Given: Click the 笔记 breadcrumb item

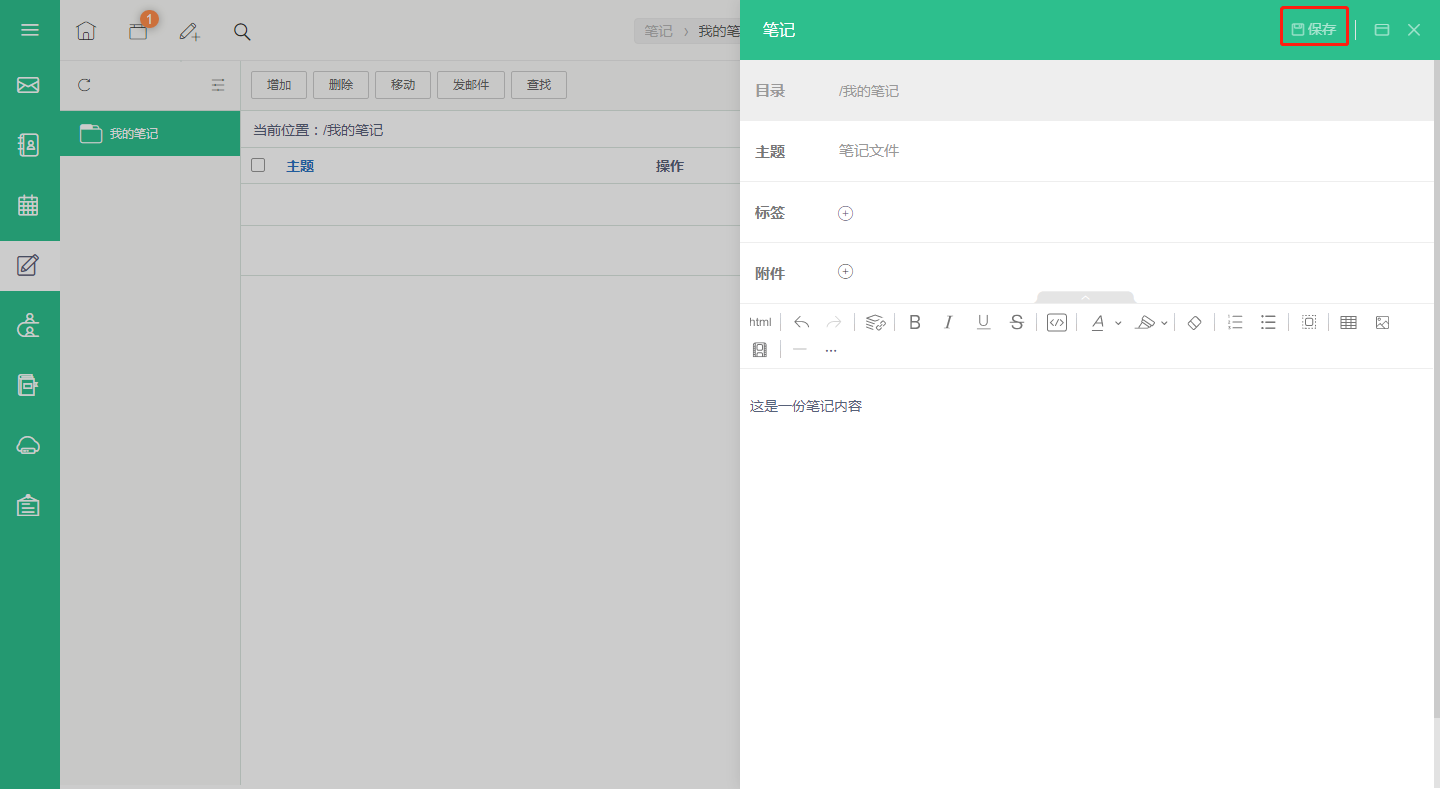Looking at the screenshot, I should pos(658,31).
